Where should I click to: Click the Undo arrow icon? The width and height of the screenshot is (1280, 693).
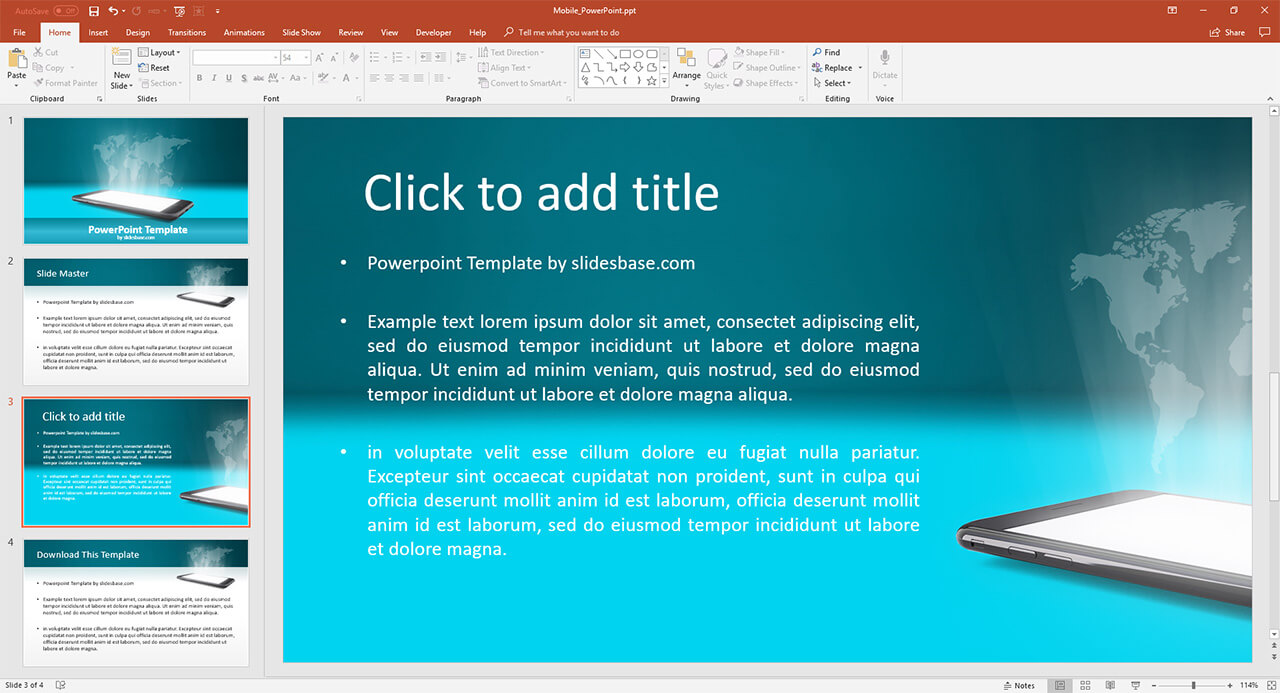[113, 11]
